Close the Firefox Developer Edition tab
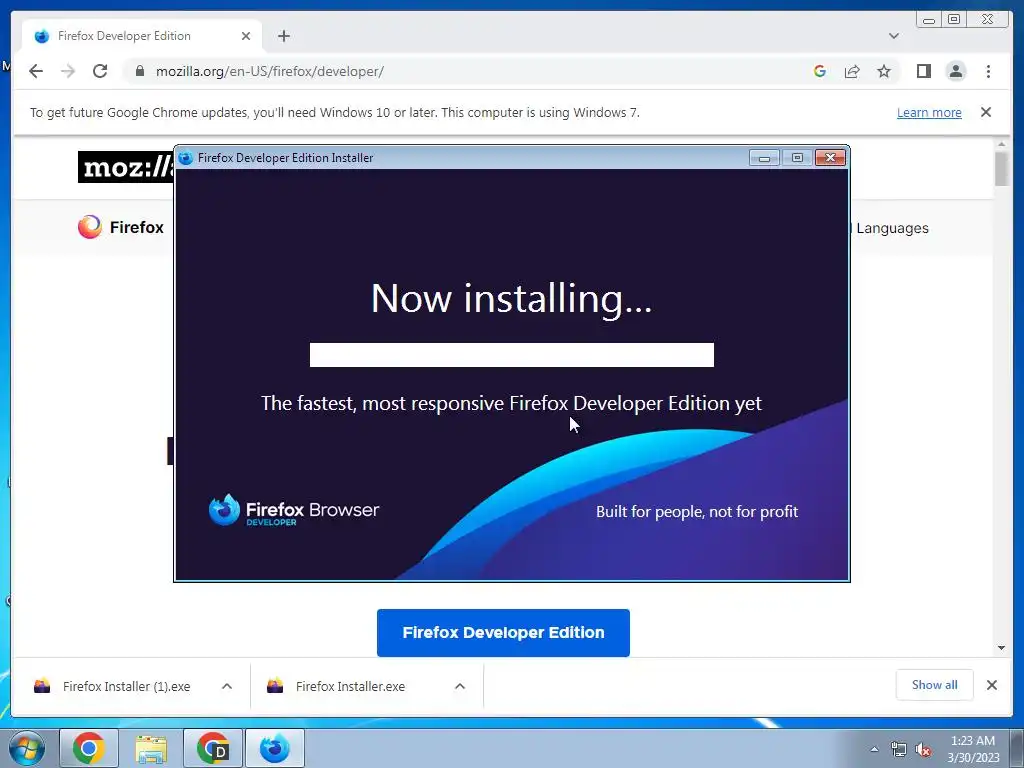The width and height of the screenshot is (1024, 768). click(246, 36)
